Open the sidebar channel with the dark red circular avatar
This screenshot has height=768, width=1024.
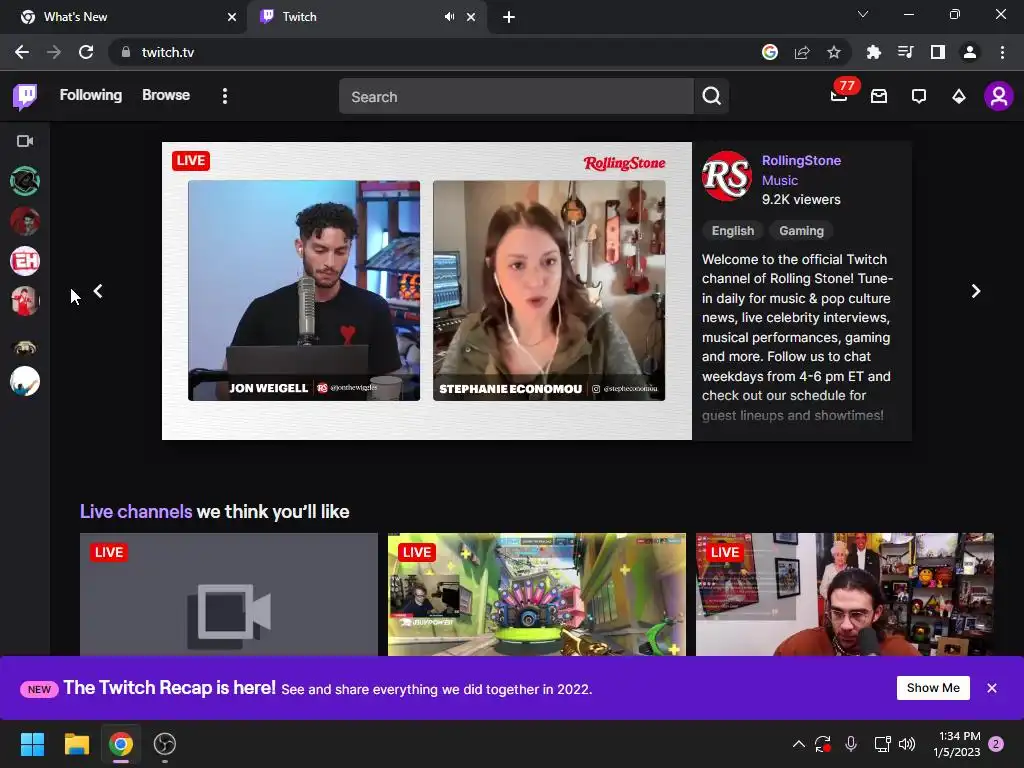[25, 221]
